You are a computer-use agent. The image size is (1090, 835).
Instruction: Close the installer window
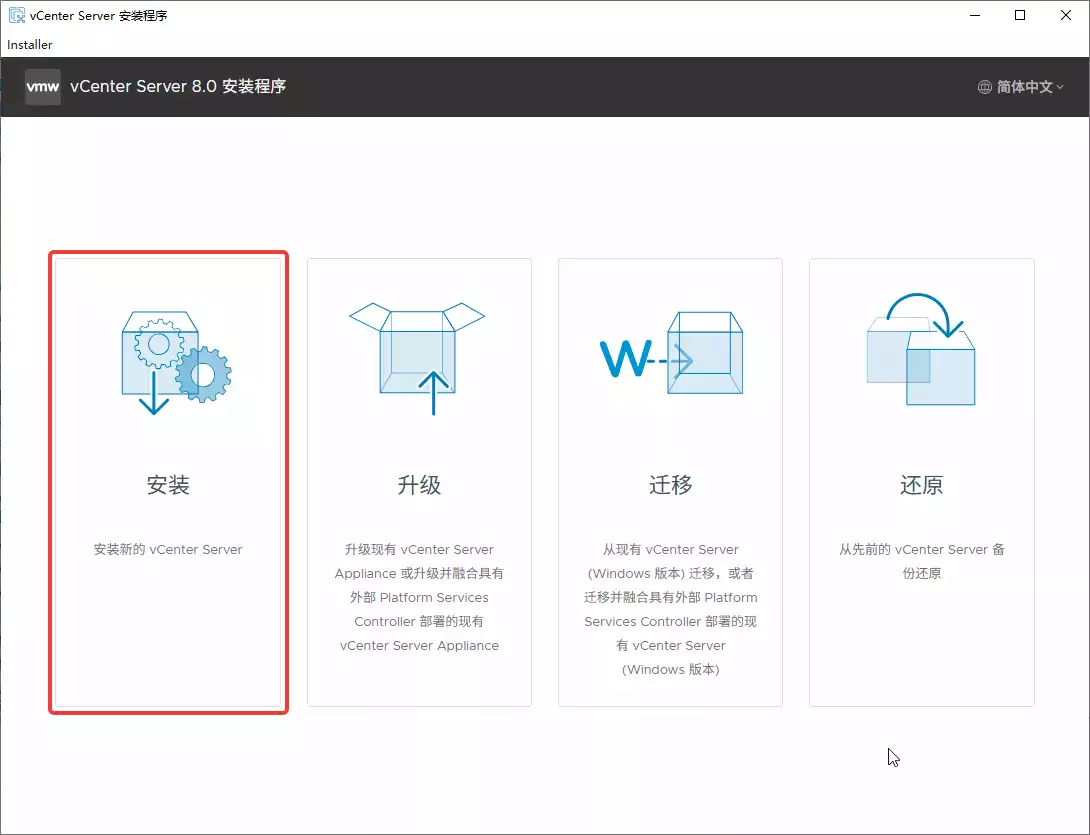[1066, 15]
